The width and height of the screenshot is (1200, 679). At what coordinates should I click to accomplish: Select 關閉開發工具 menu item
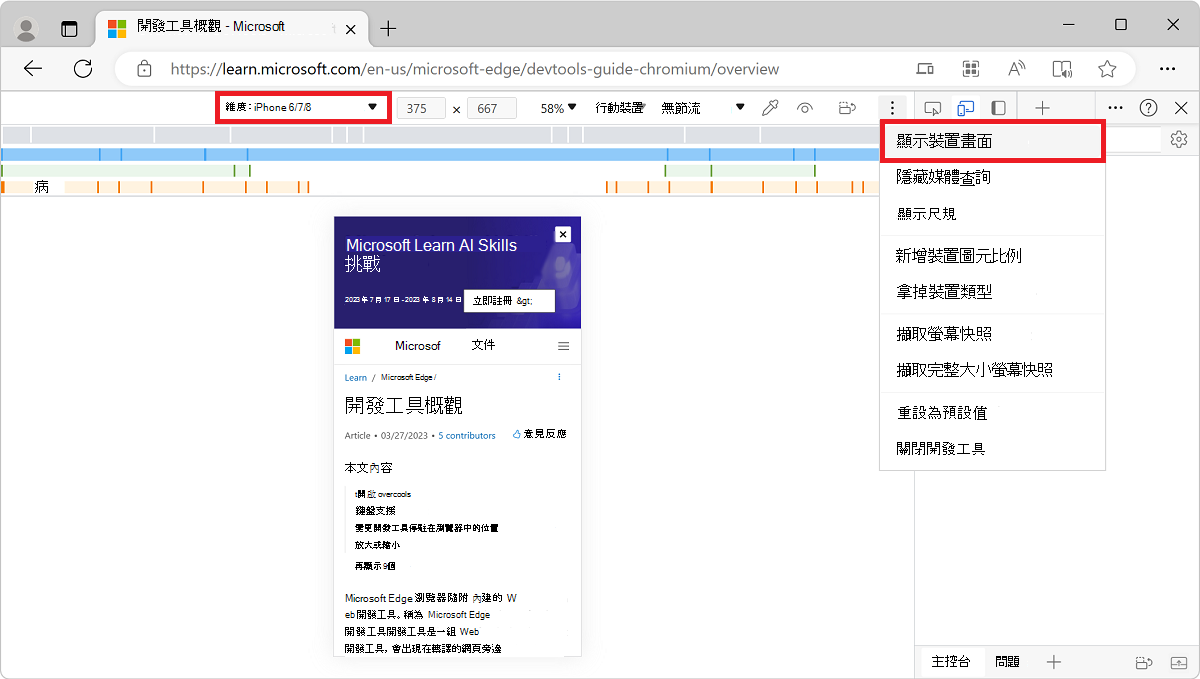click(992, 449)
